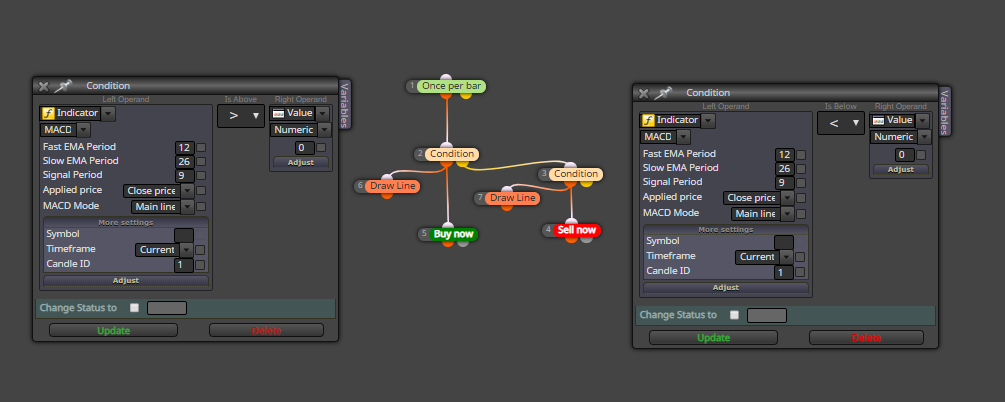Click Symbol field in right panel
Image resolution: width=1005 pixels, height=402 pixels.
(784, 242)
